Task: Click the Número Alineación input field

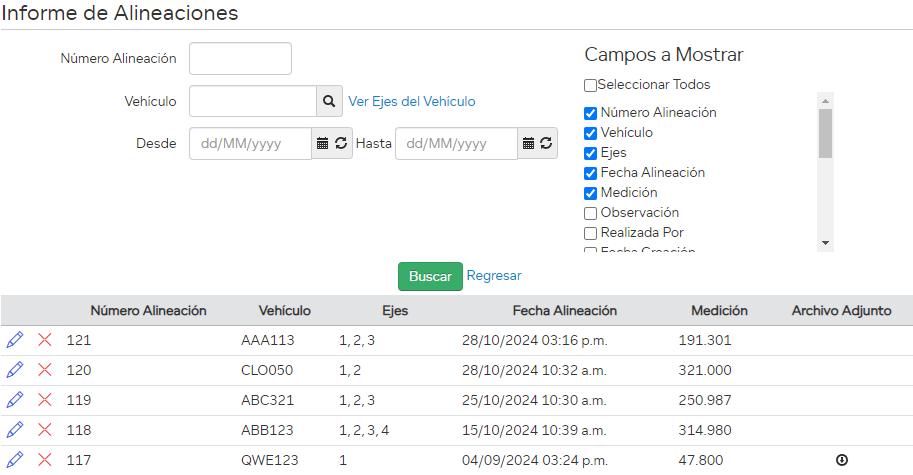Action: click(240, 58)
